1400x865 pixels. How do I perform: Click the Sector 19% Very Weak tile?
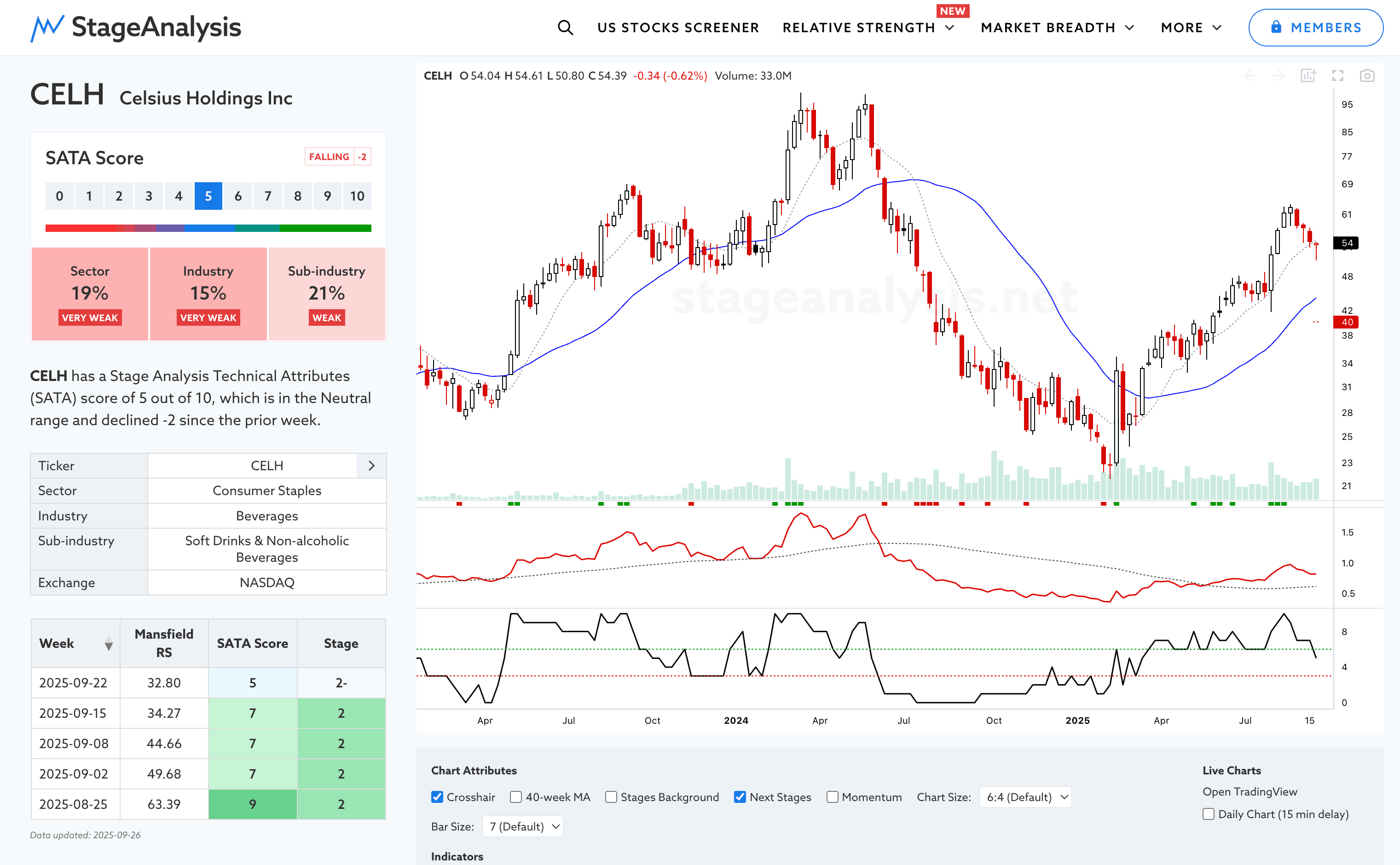tap(90, 294)
